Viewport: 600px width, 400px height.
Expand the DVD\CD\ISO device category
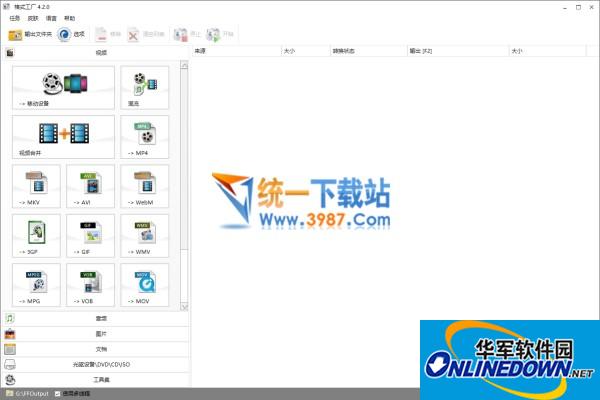pos(95,364)
